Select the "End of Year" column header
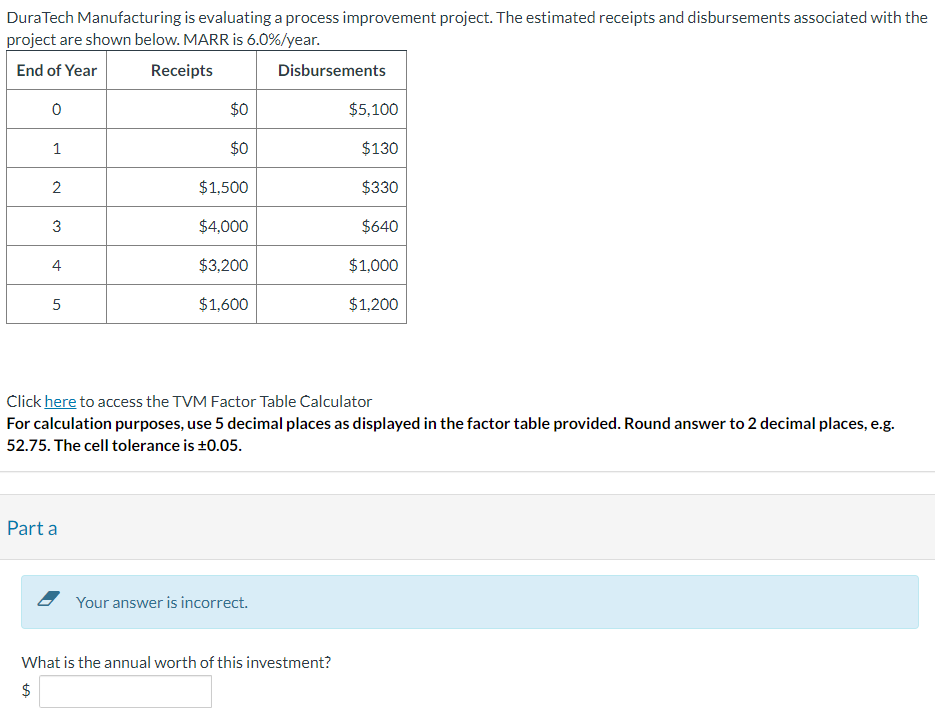The width and height of the screenshot is (935, 714). 55,70
